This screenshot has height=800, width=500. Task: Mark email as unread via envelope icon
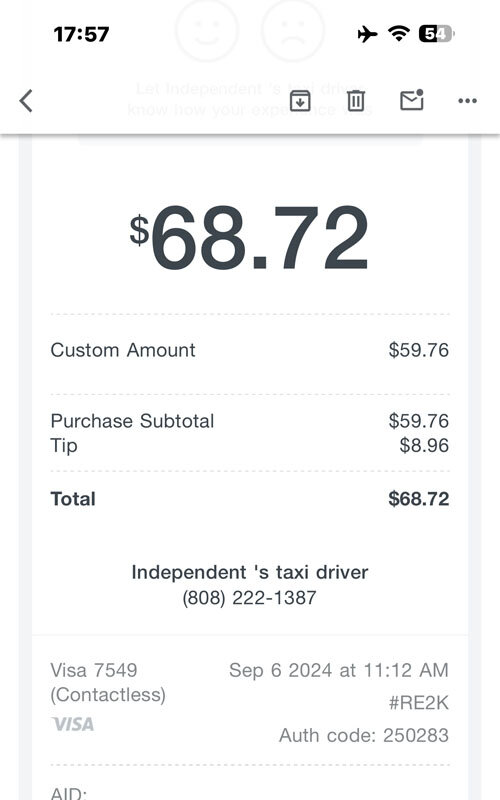point(412,99)
